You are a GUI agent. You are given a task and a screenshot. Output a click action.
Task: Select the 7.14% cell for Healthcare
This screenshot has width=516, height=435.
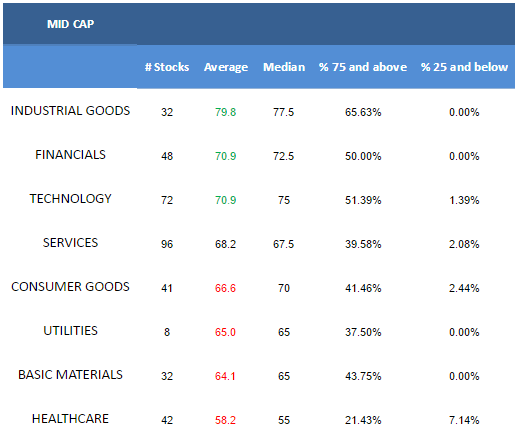pyautogui.click(x=464, y=420)
